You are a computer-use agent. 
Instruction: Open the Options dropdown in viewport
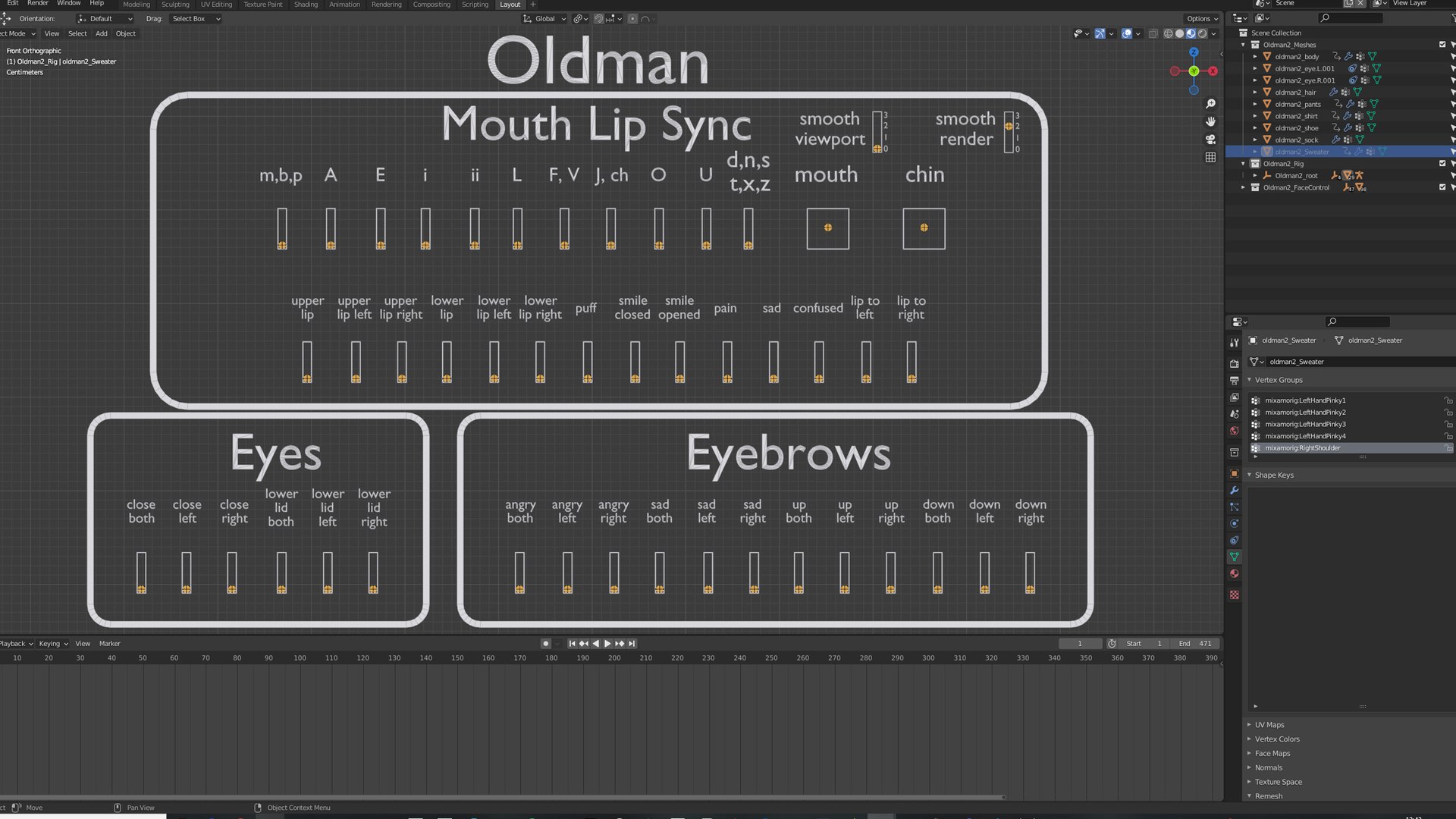[x=1202, y=18]
